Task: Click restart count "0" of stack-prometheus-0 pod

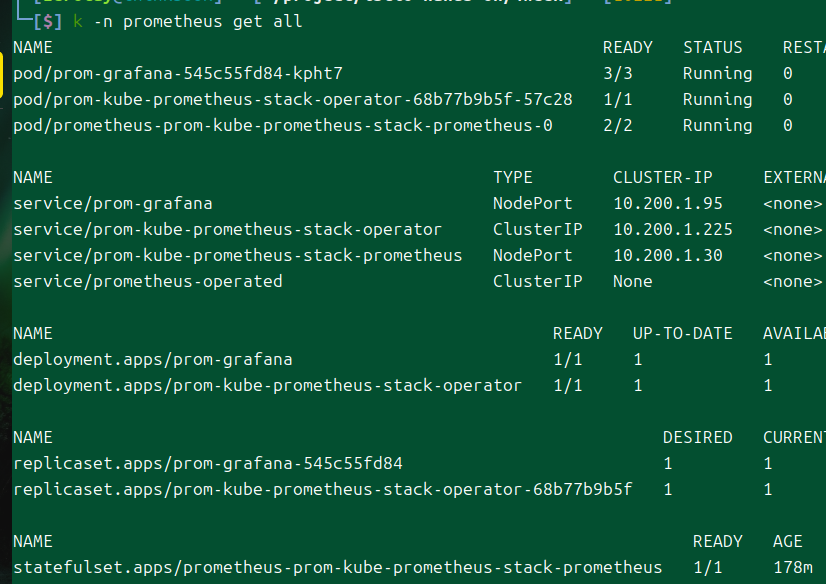Action: pyautogui.click(x=788, y=125)
